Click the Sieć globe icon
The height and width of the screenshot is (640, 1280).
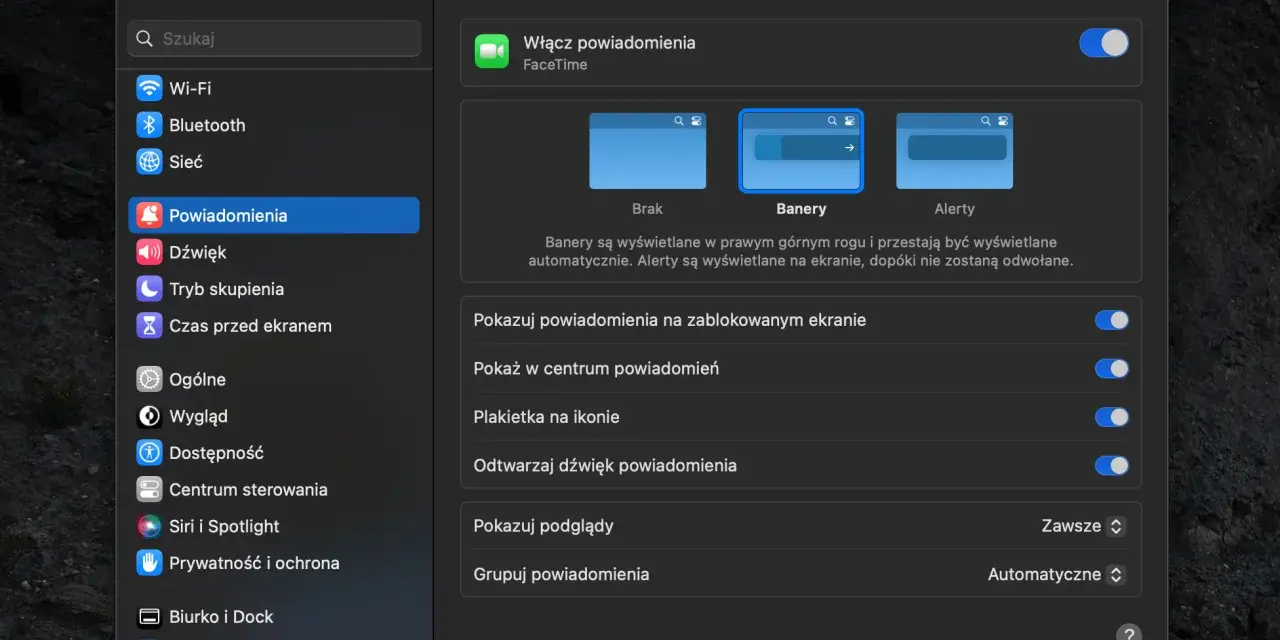pos(149,161)
